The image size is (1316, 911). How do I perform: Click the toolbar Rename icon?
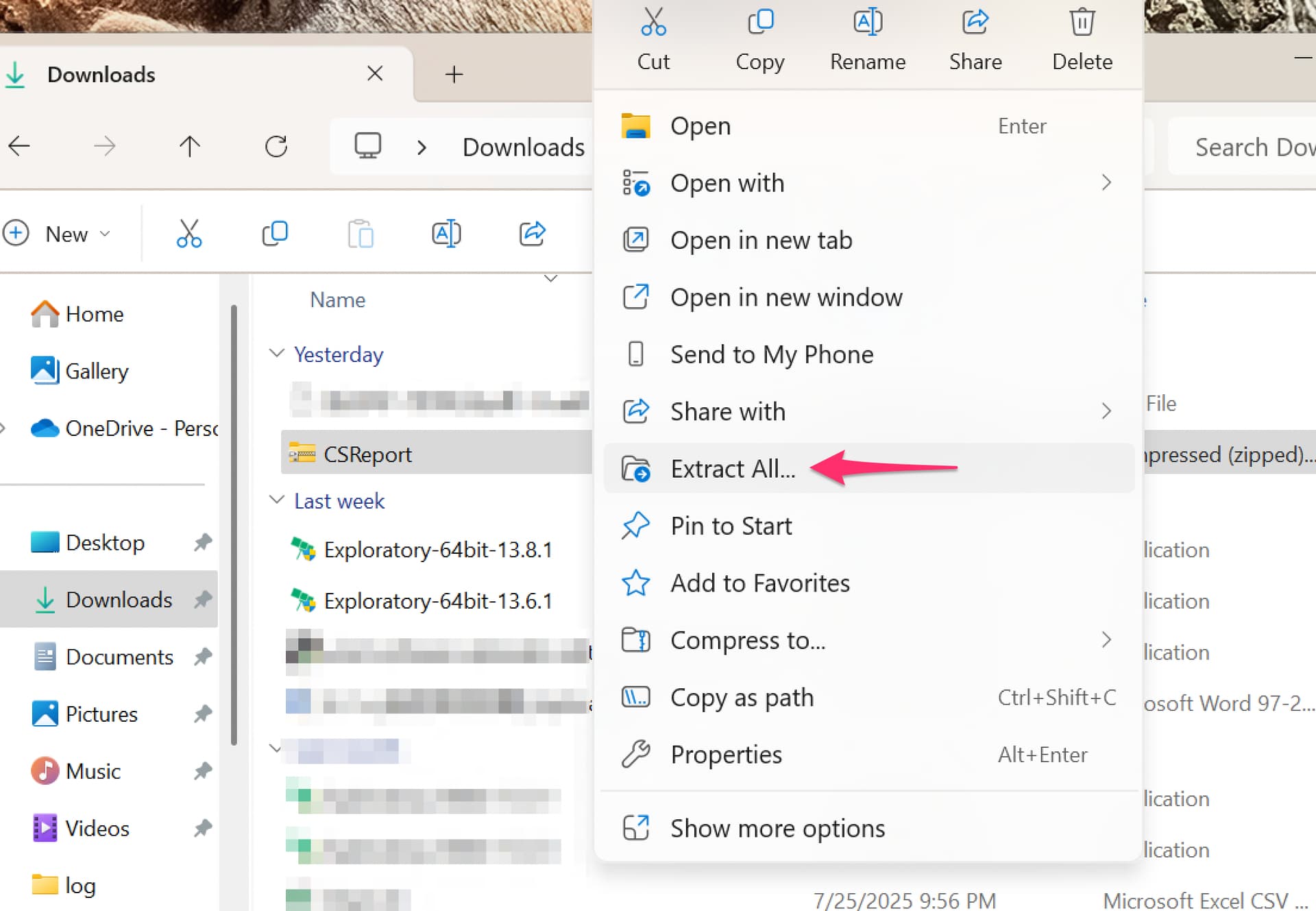(x=446, y=233)
